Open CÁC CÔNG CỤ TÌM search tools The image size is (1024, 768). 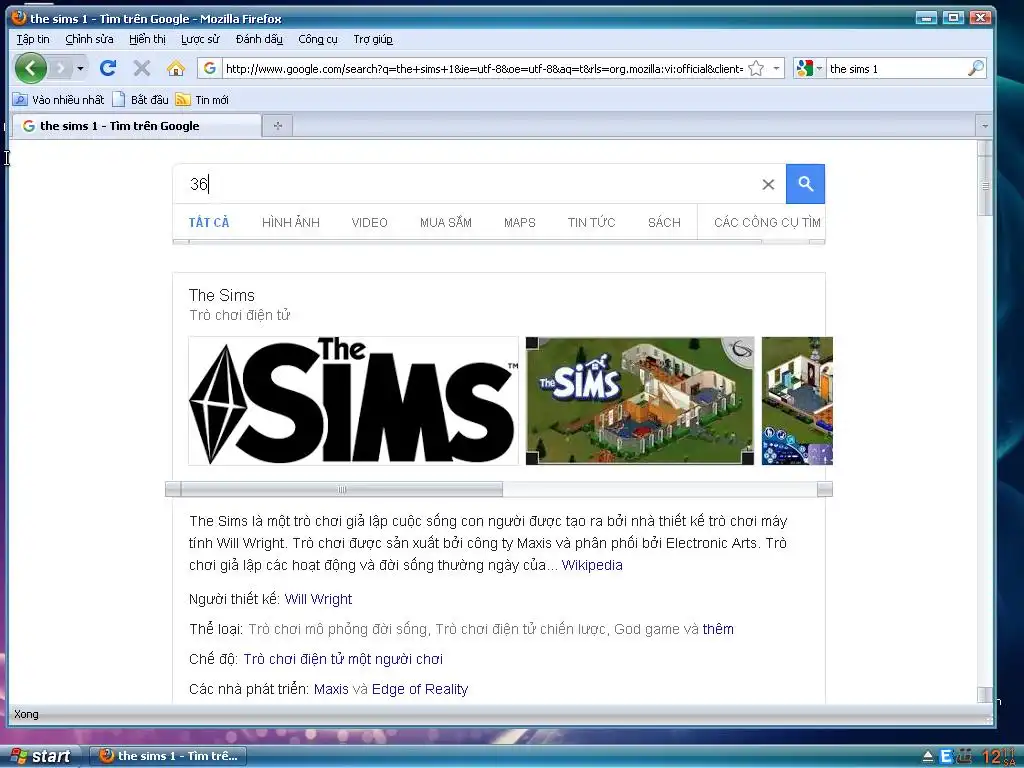tap(767, 222)
